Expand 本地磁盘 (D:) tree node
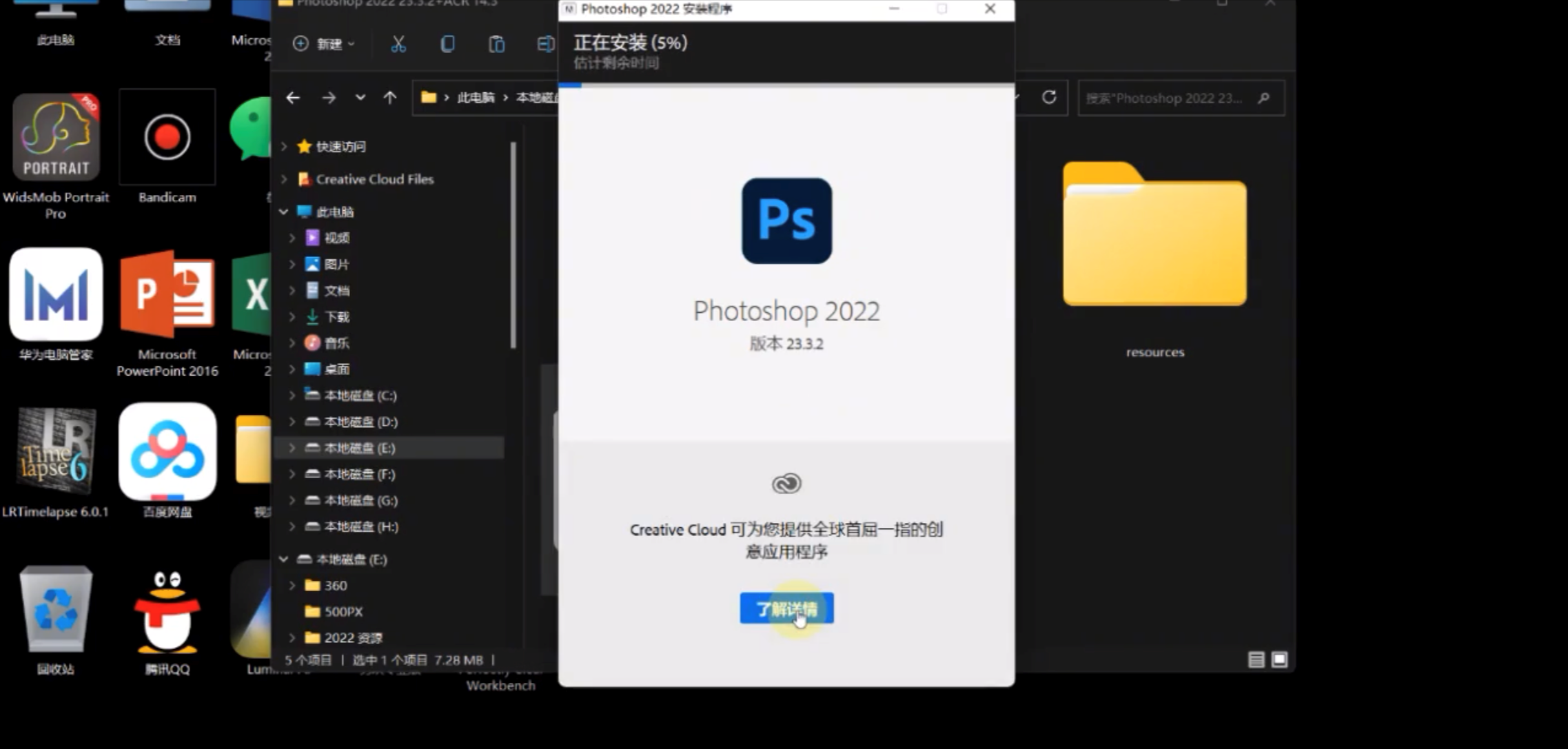Screen dimensions: 1568x749 [x=292, y=421]
